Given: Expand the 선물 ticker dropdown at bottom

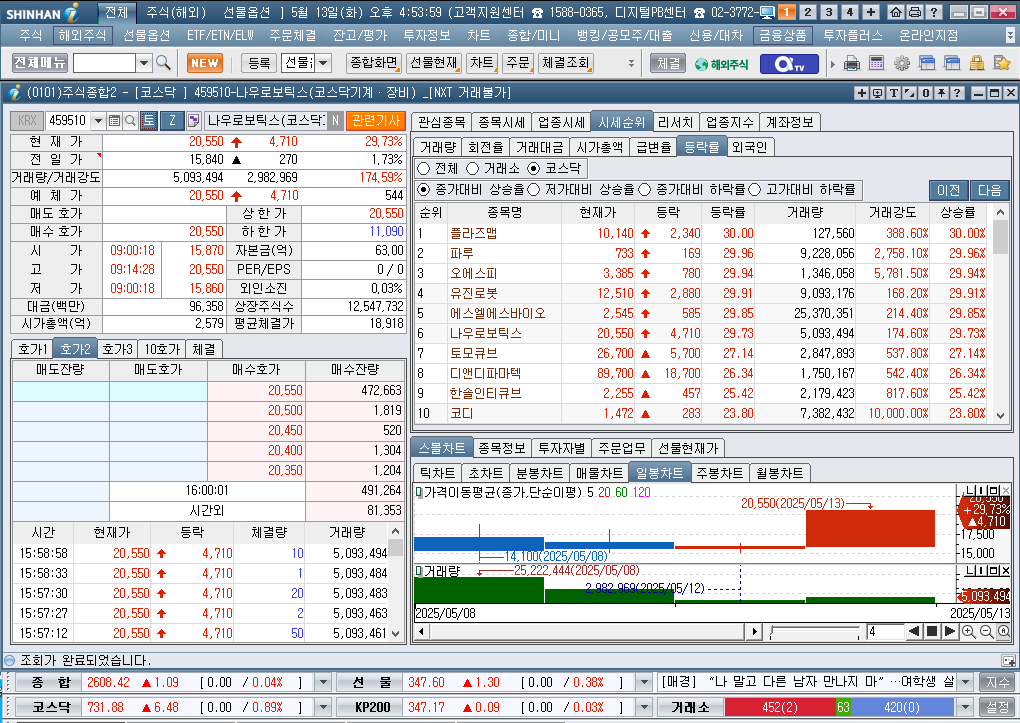Looking at the screenshot, I should 644,682.
